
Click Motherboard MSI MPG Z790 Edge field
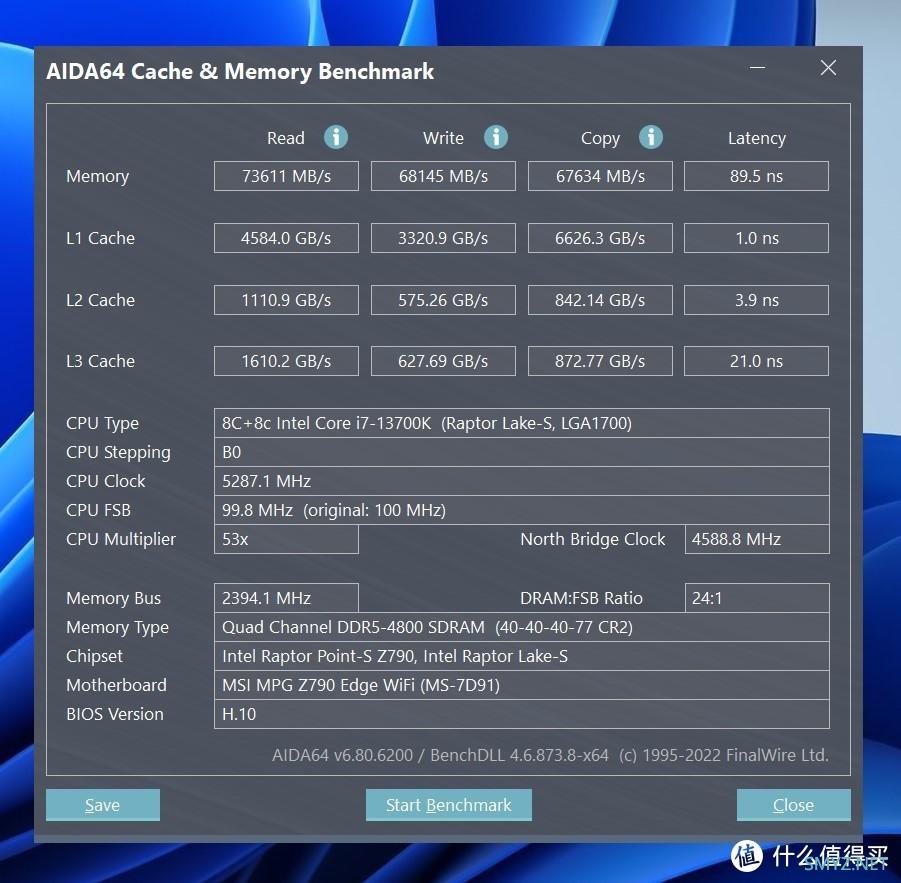click(x=522, y=685)
